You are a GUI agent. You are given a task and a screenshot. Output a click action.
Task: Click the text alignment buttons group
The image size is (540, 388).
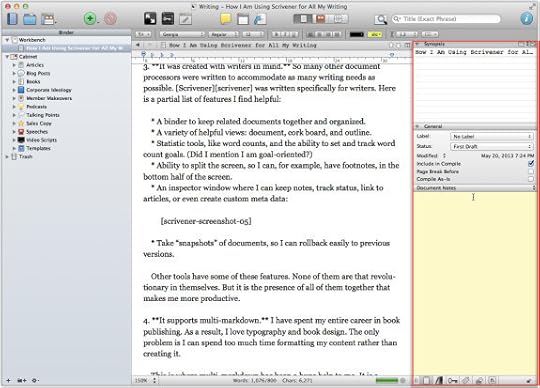(324, 34)
